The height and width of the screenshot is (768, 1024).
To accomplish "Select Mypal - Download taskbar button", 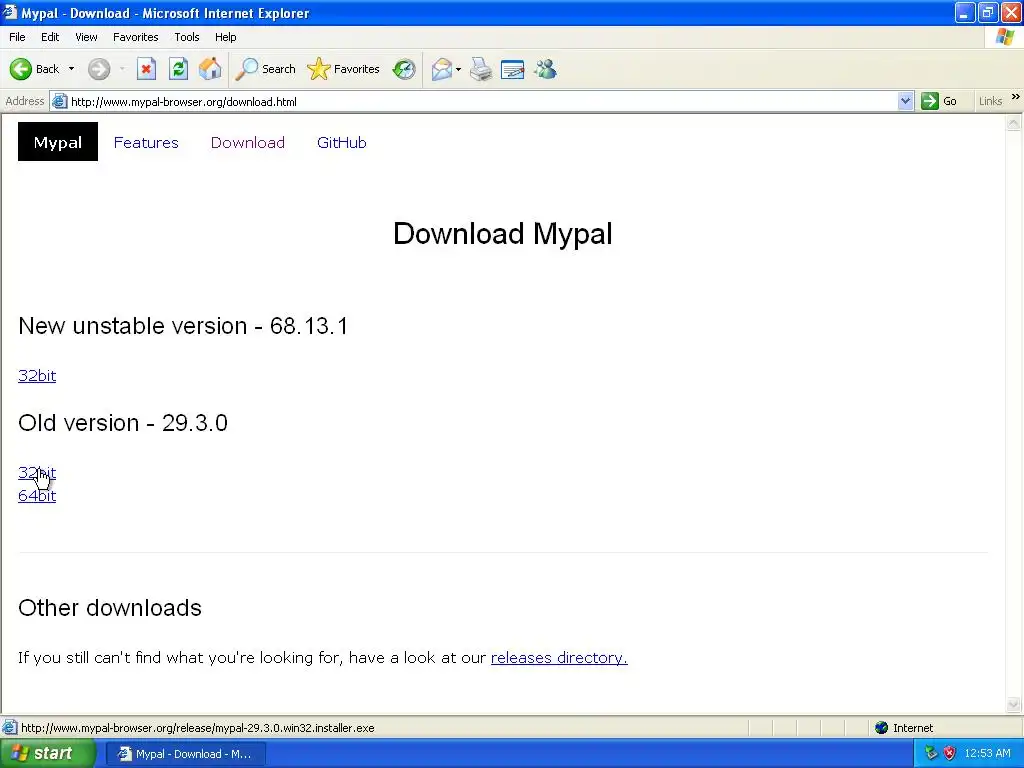I will coord(185,754).
